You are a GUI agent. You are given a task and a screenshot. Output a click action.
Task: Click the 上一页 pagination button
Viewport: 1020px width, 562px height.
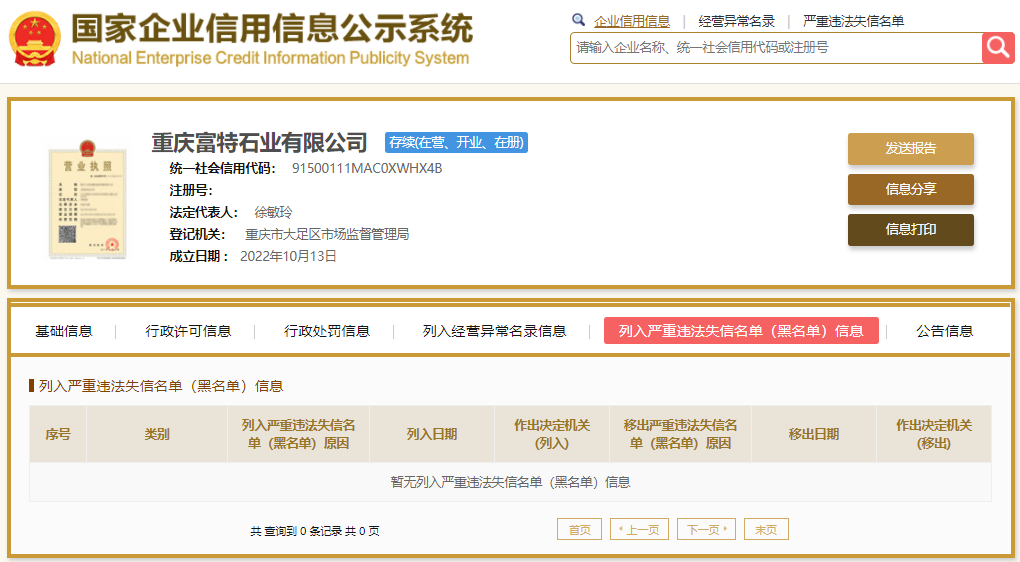tap(639, 529)
